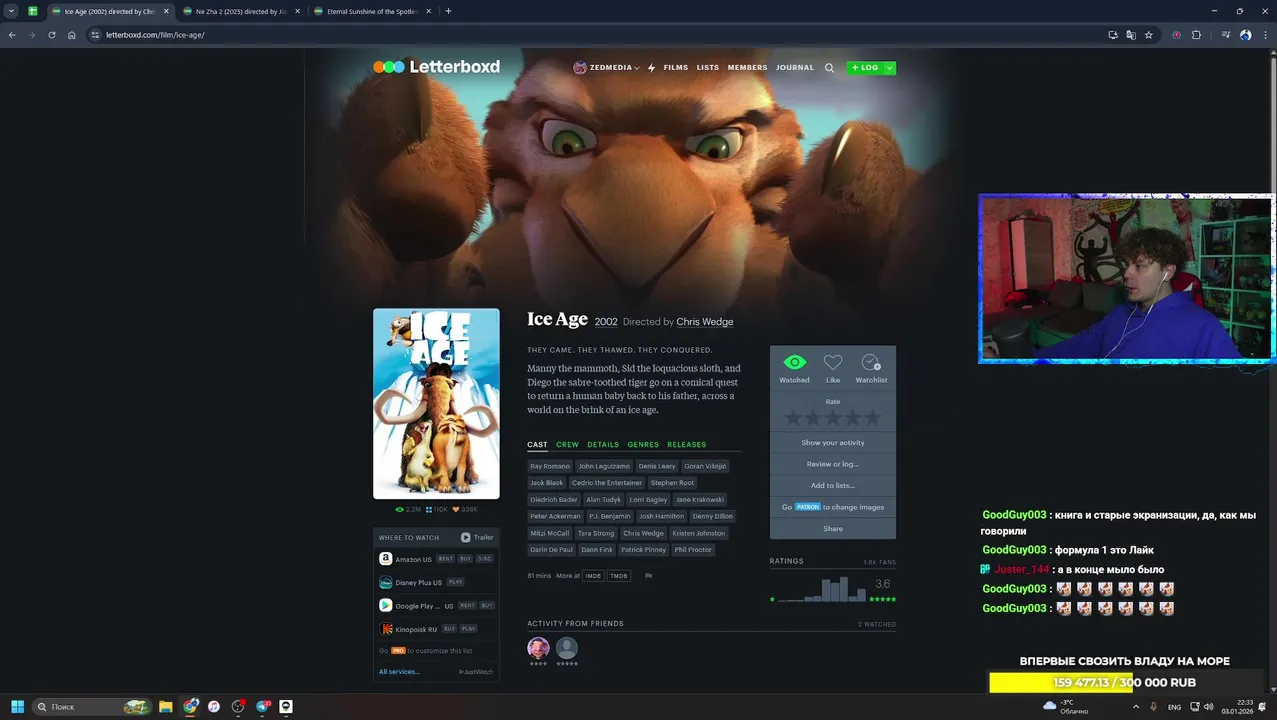Viewport: 1277px width, 720px height.
Task: Click the 2.2M watched count
Action: point(409,510)
